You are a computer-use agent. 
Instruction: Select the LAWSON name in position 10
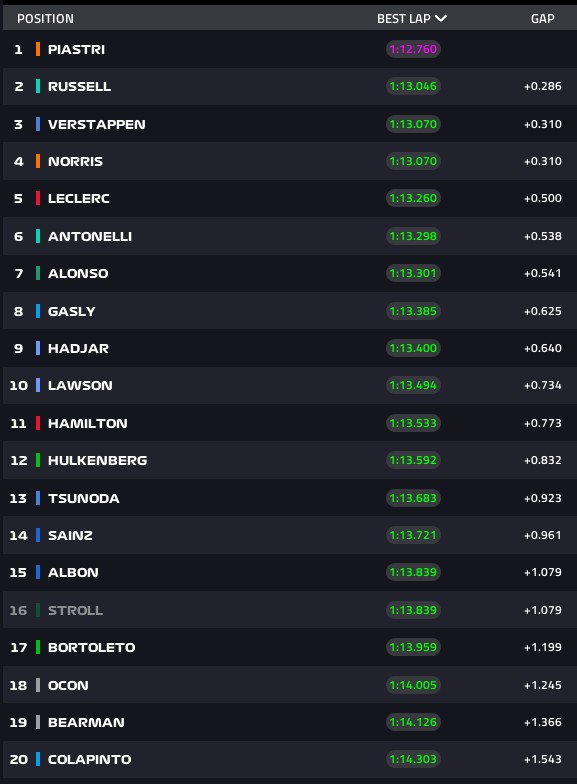[x=80, y=385]
